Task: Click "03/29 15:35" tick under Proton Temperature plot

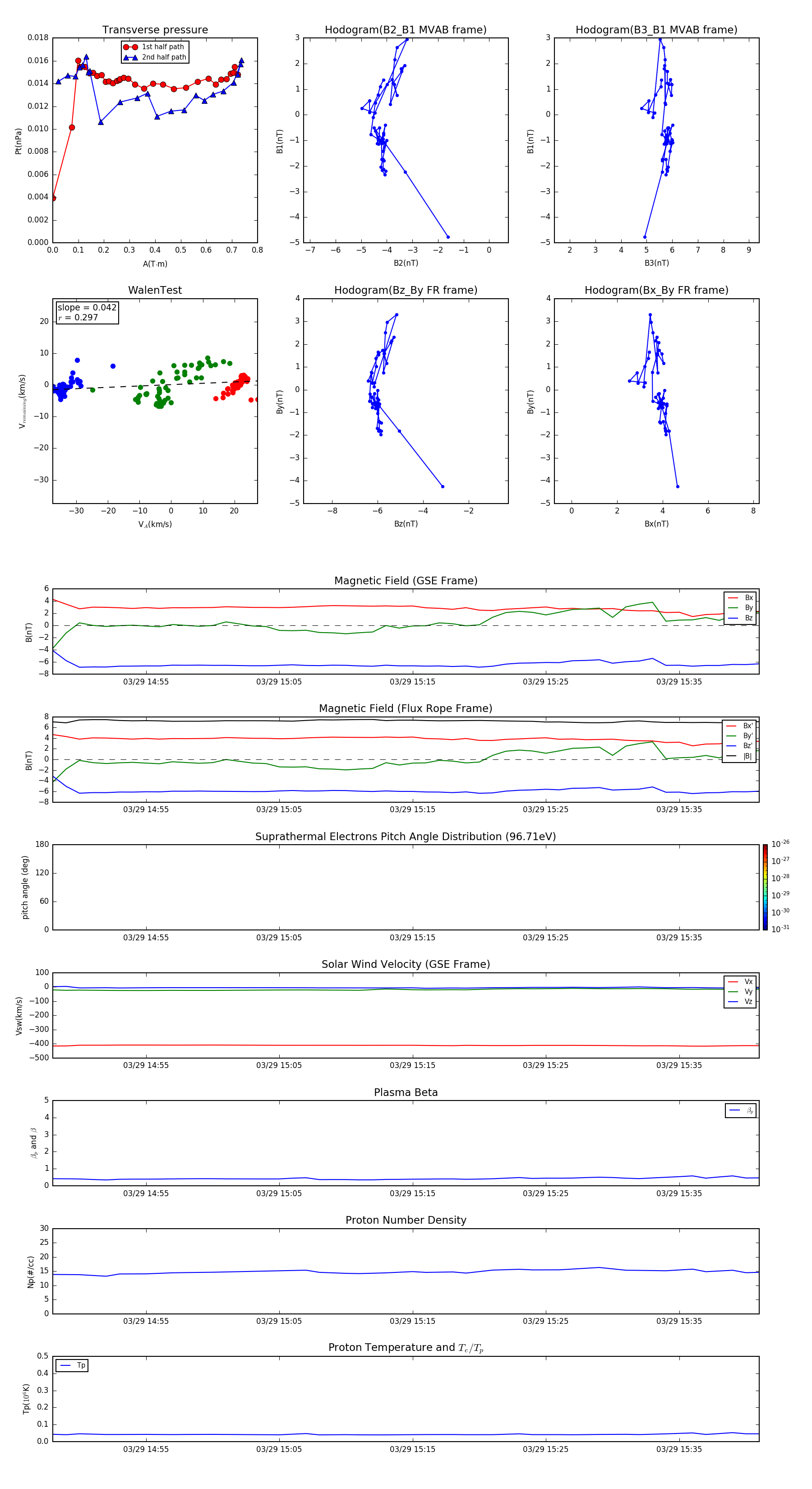Action: [679, 1449]
